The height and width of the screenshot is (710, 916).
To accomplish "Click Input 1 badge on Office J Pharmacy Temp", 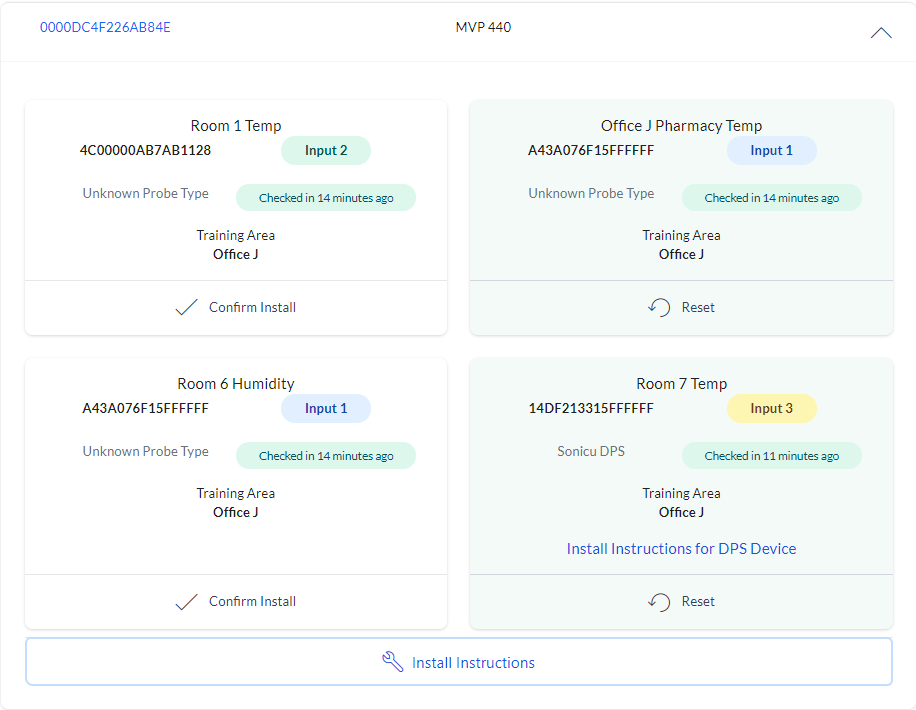I will [771, 150].
